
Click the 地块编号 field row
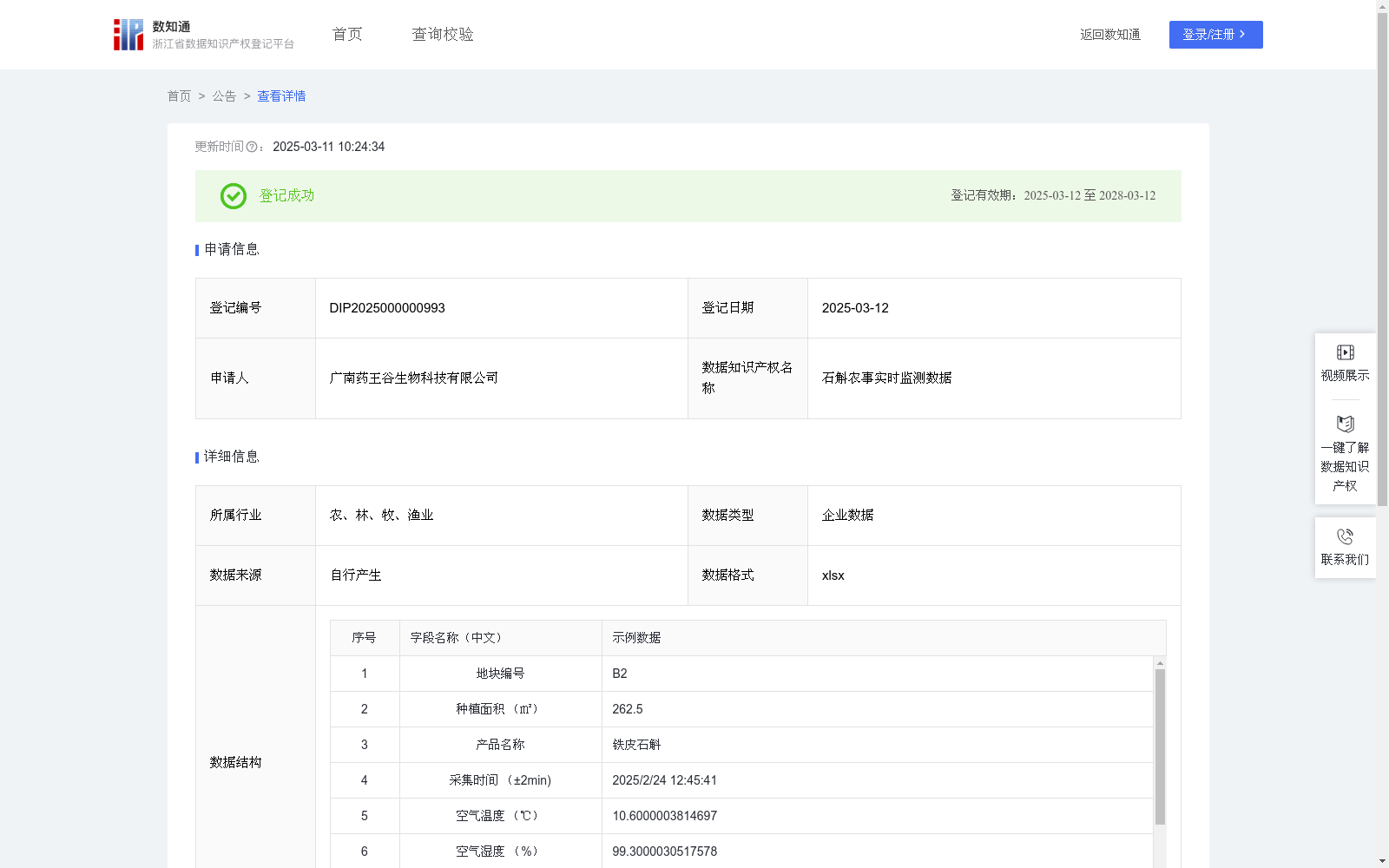point(741,674)
